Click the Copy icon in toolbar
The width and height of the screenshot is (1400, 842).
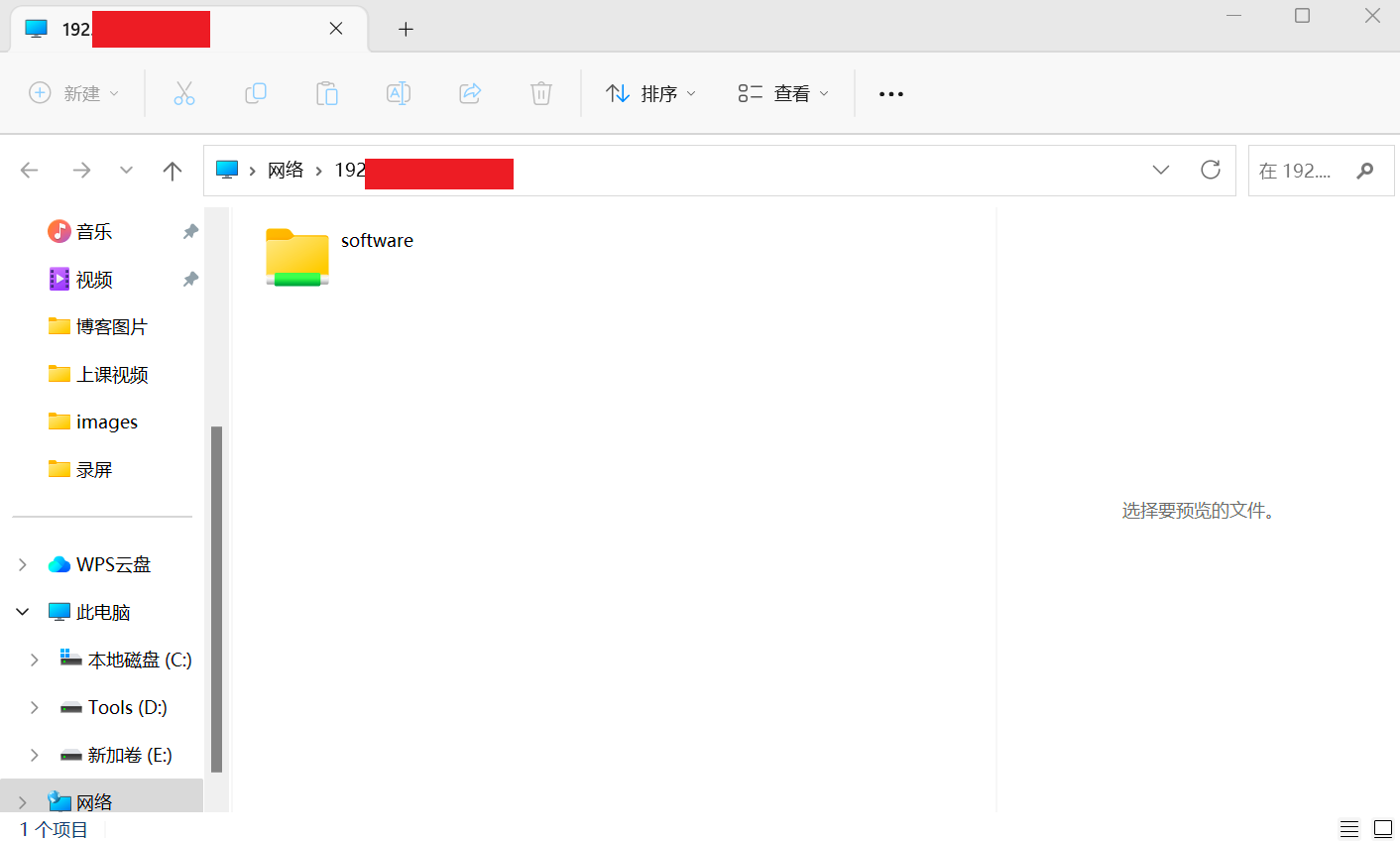click(256, 93)
